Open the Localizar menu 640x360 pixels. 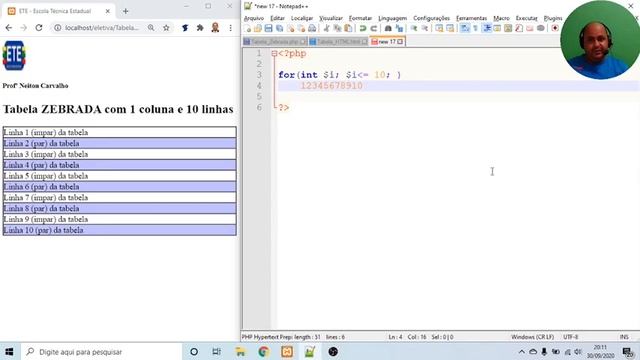coord(302,18)
